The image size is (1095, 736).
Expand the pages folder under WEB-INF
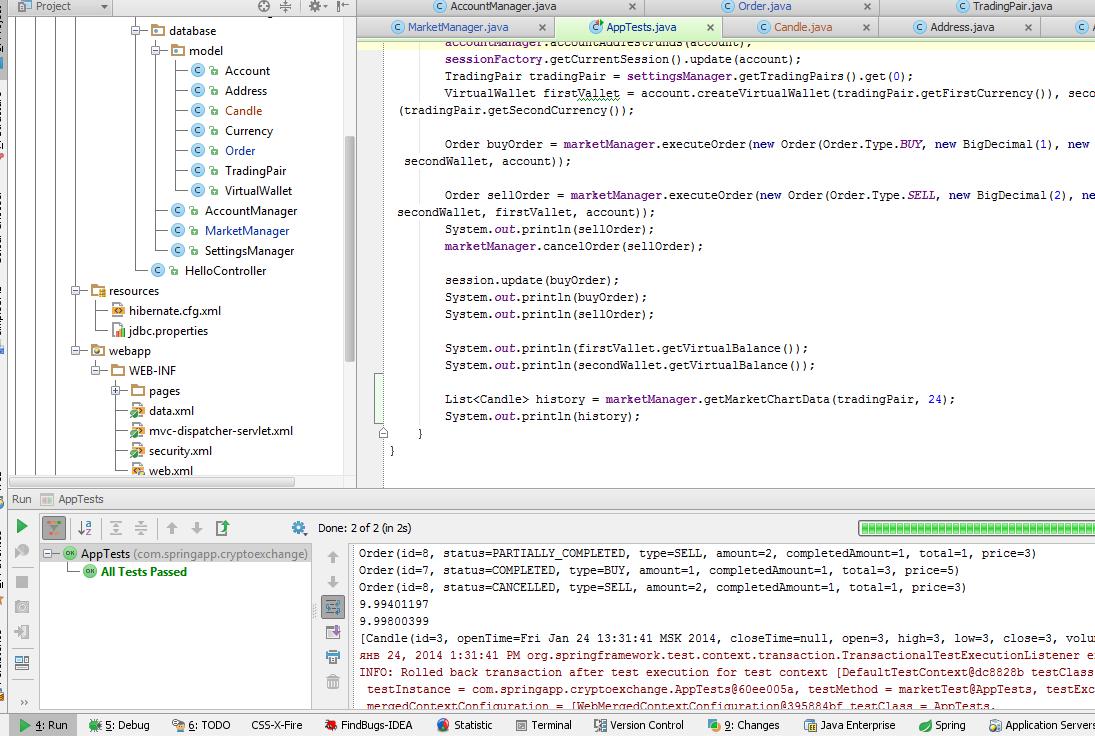click(x=116, y=391)
